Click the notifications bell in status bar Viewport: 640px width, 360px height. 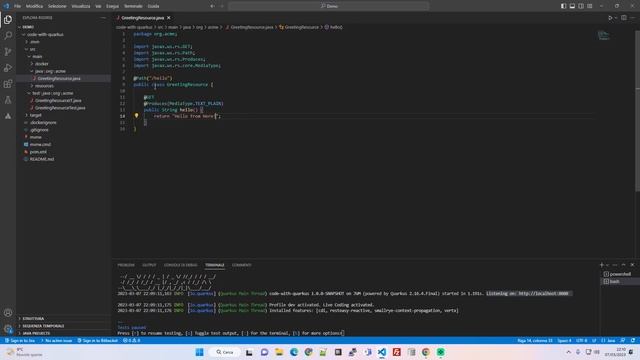633,340
